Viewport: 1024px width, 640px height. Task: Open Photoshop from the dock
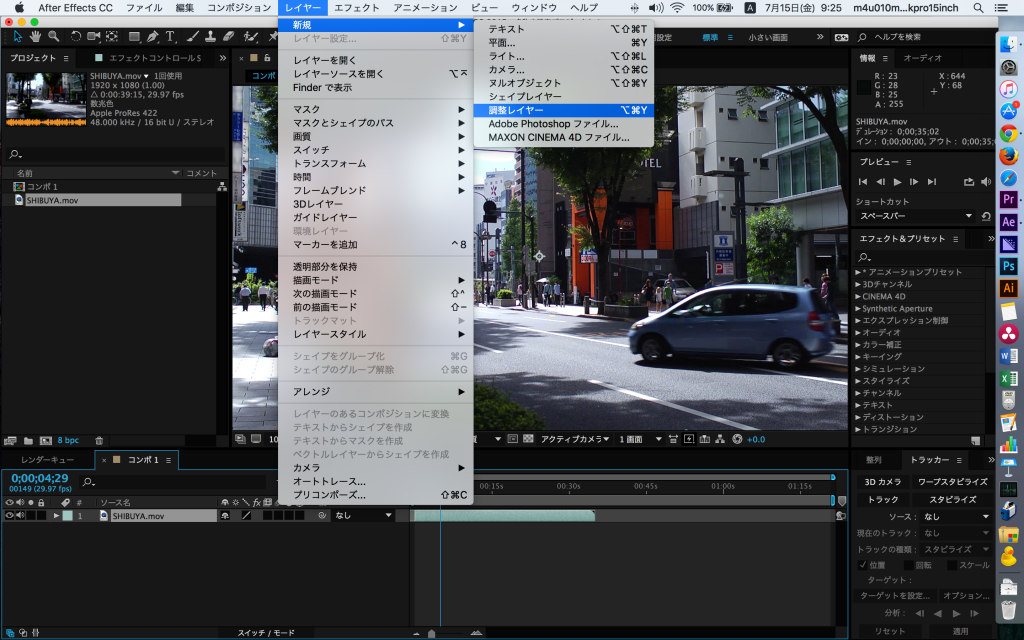point(1008,266)
